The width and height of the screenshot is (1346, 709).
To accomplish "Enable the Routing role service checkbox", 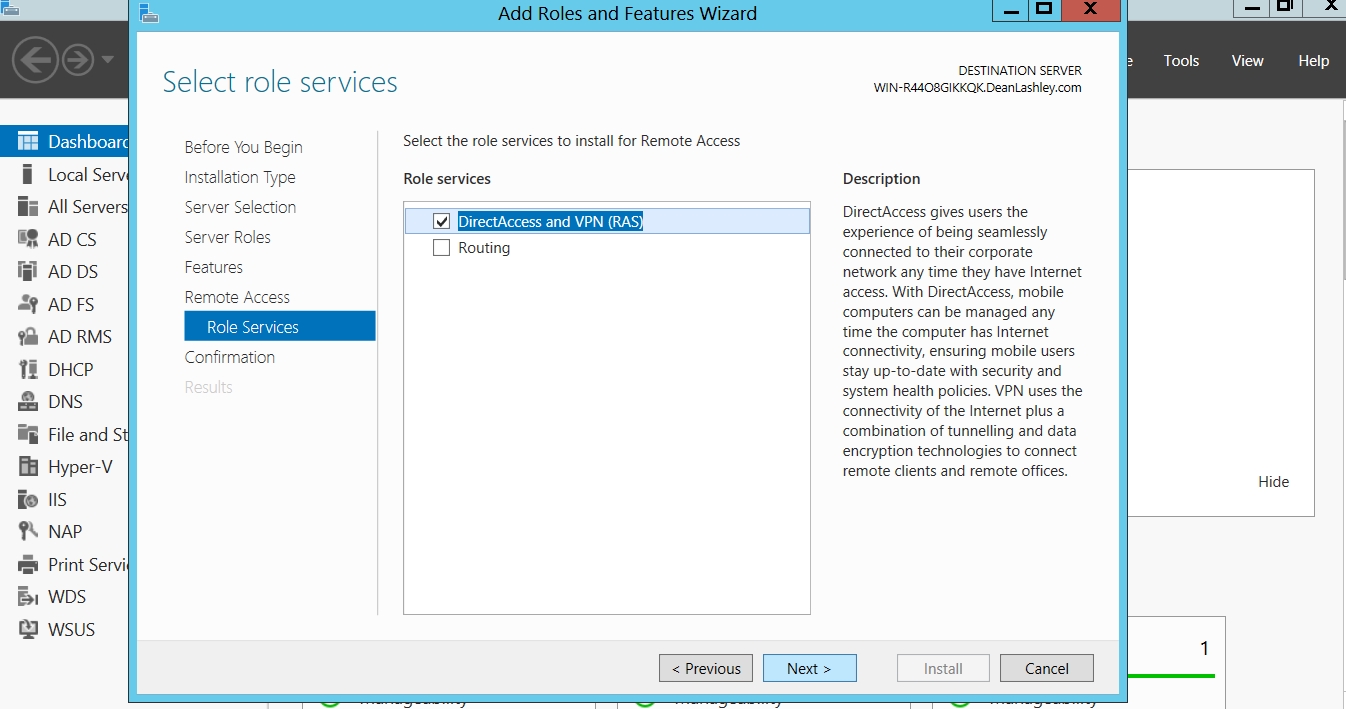I will 442,248.
